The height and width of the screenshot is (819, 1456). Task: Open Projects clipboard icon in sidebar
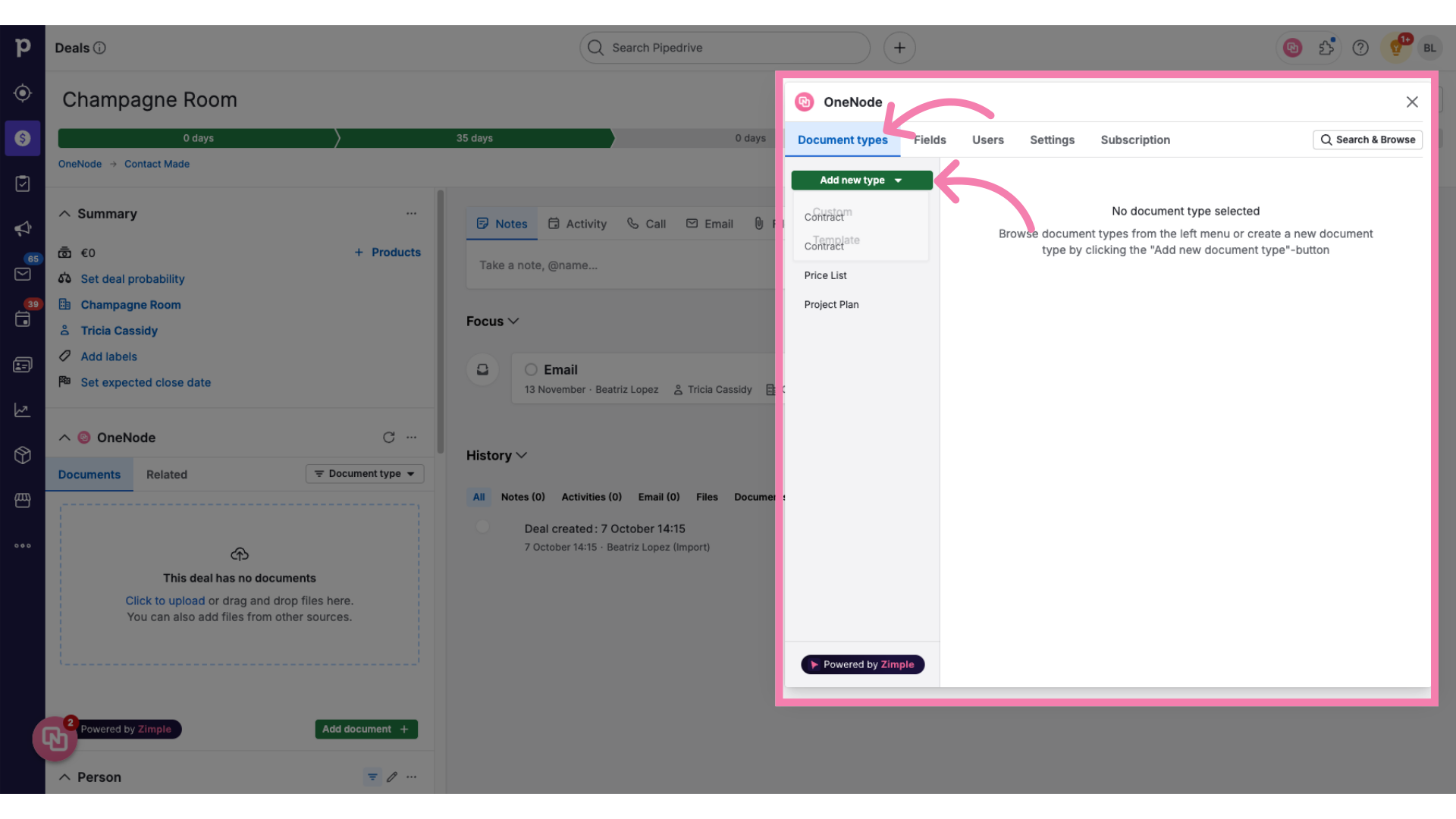23,184
